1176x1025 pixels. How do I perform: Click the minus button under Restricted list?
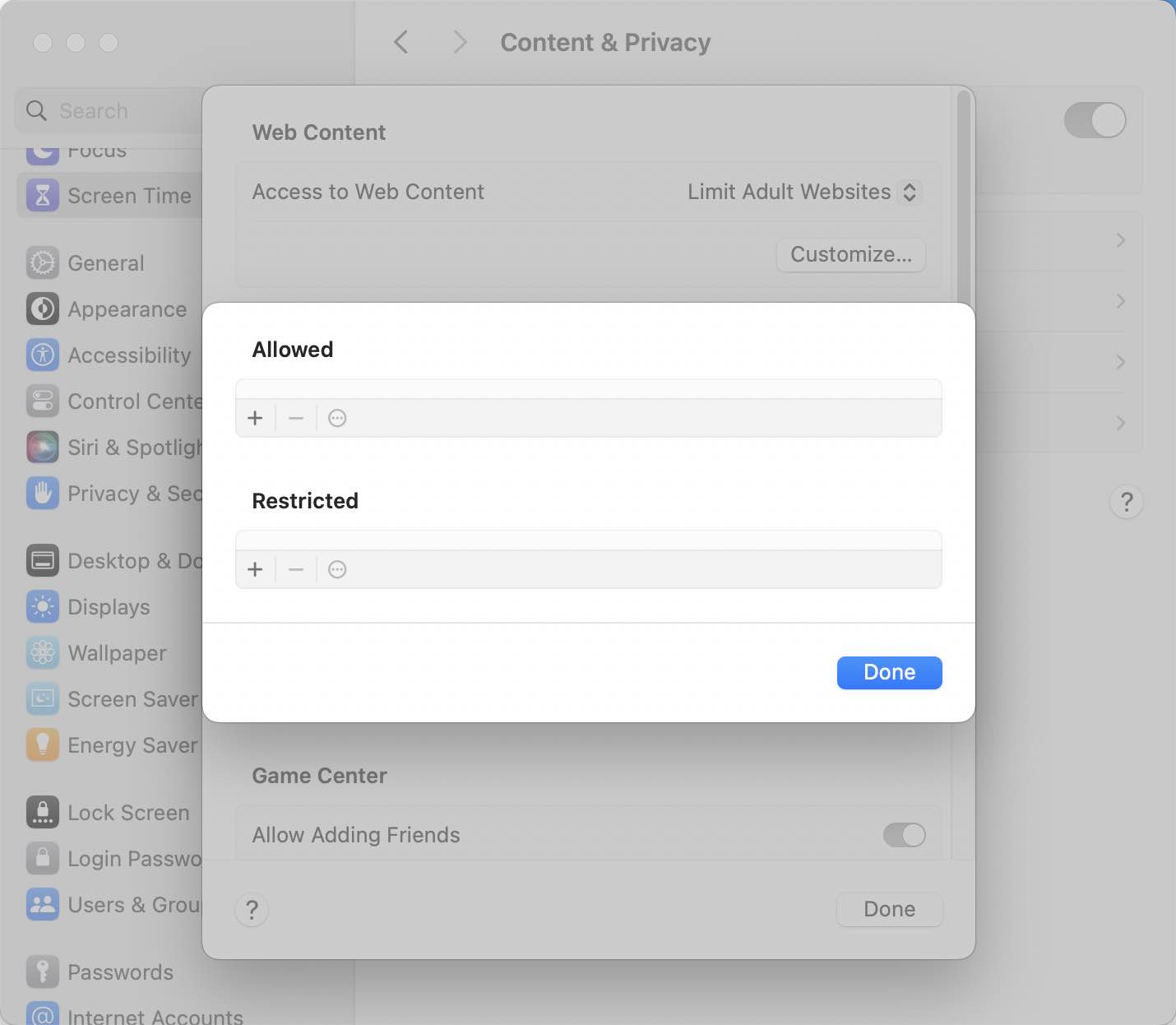(296, 569)
